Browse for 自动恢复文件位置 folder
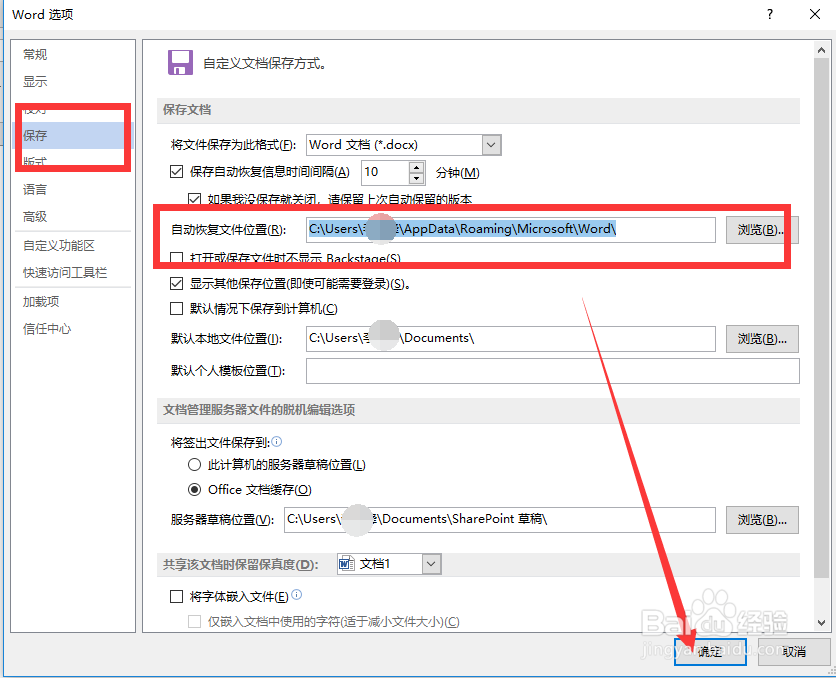 pos(762,230)
